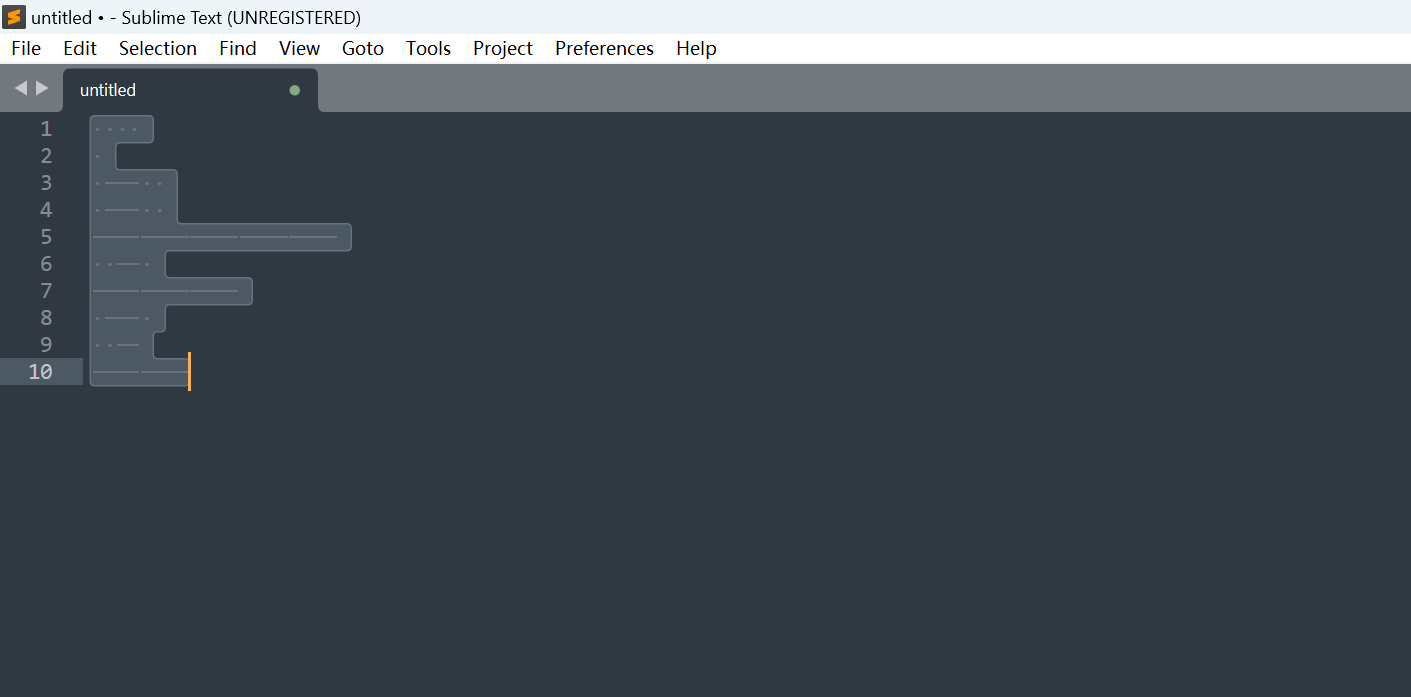Open the Selection menu
Viewport: 1411px width, 697px height.
pos(158,48)
